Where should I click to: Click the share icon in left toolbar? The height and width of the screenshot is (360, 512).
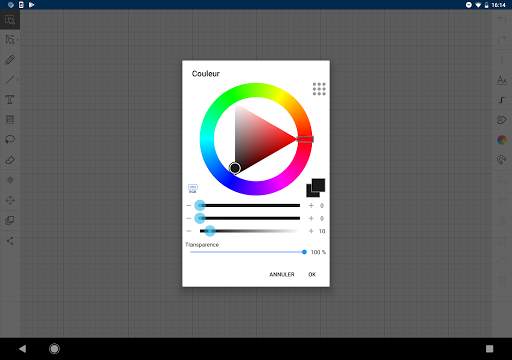point(10,241)
